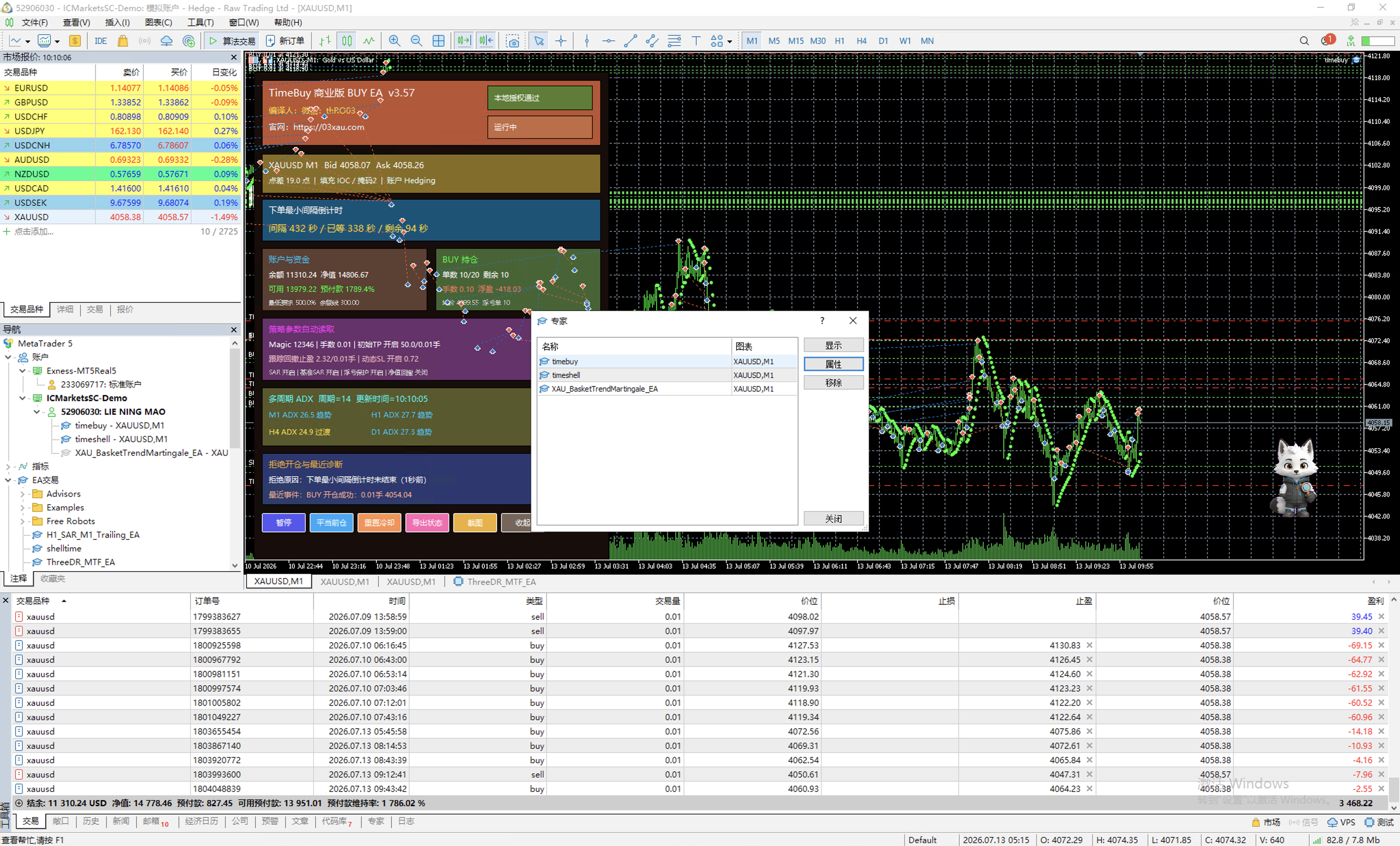This screenshot has width=1400, height=846.
Task: Open the shapes objects dropdown arrow
Action: 729,41
